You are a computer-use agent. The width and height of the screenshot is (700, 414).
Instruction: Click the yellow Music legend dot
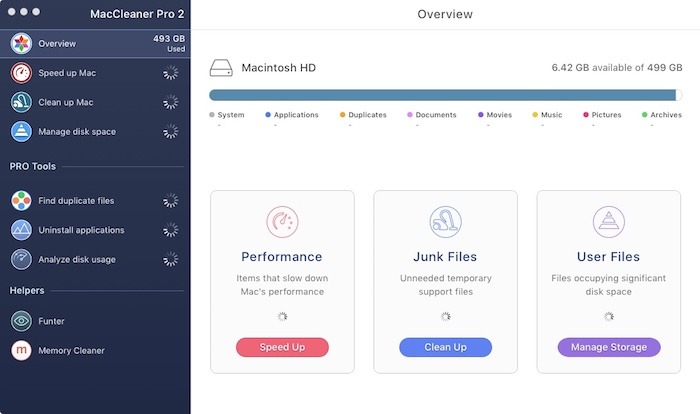click(x=535, y=115)
